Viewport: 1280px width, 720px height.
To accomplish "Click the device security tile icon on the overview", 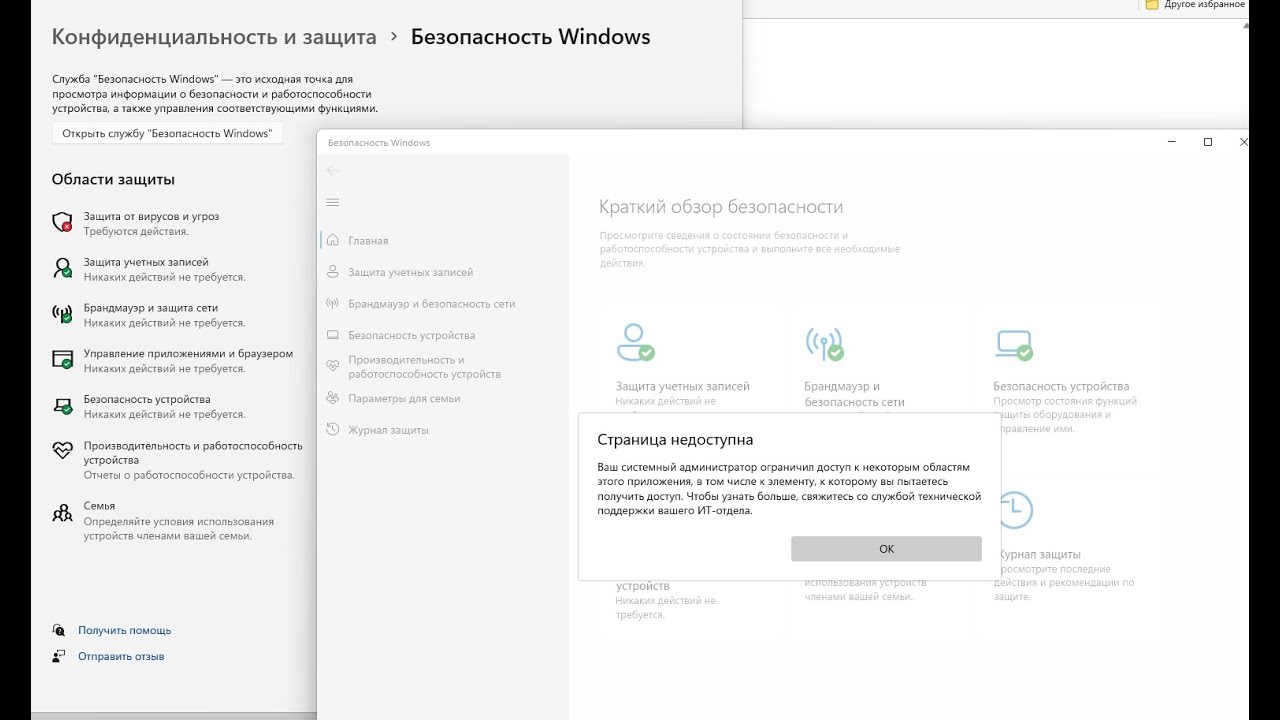I will (x=1013, y=344).
